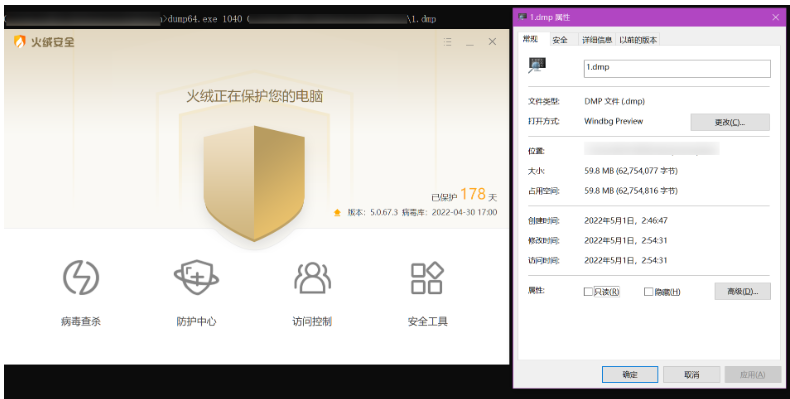This screenshot has height=399, width=790.
Task: Click the 火绒正在保护您的电脑 headline
Action: (x=254, y=96)
